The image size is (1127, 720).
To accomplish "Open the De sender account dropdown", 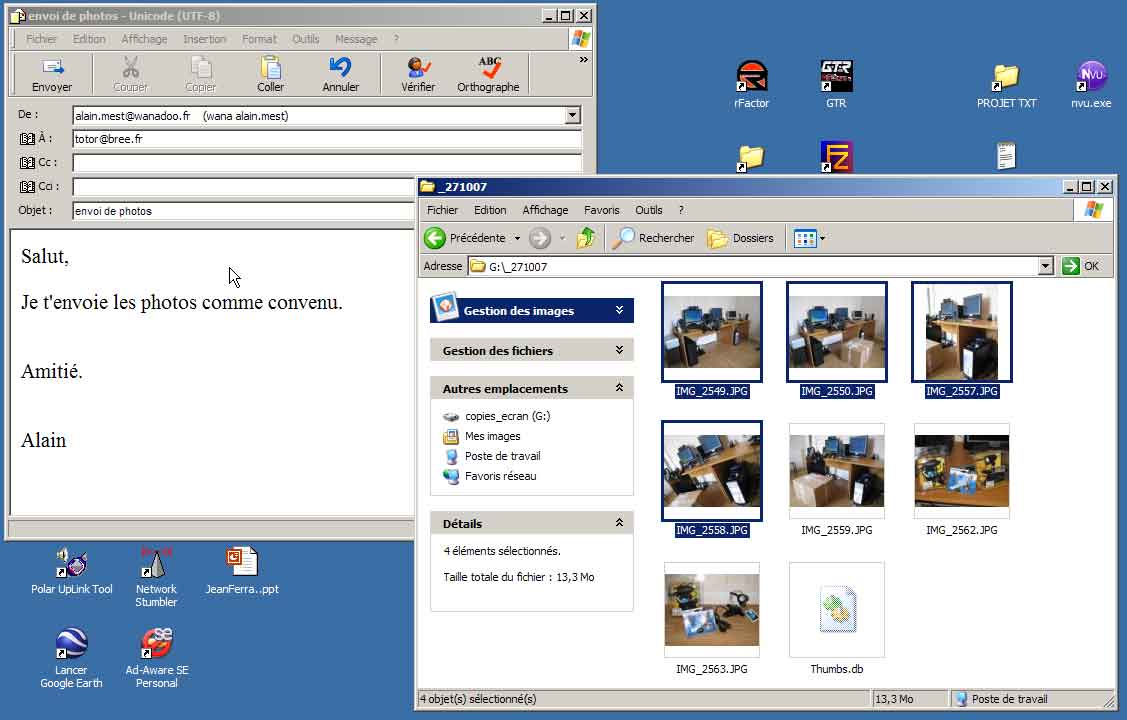I will [572, 116].
